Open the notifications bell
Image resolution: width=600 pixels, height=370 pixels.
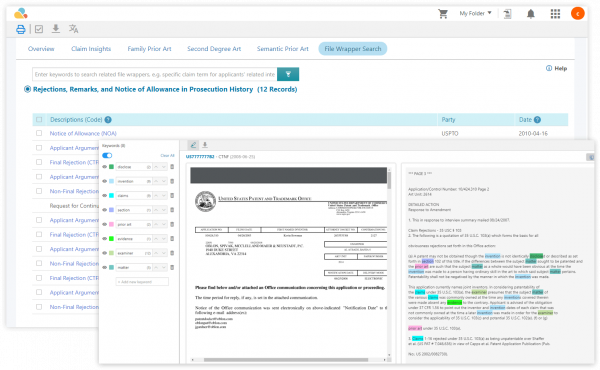click(531, 14)
